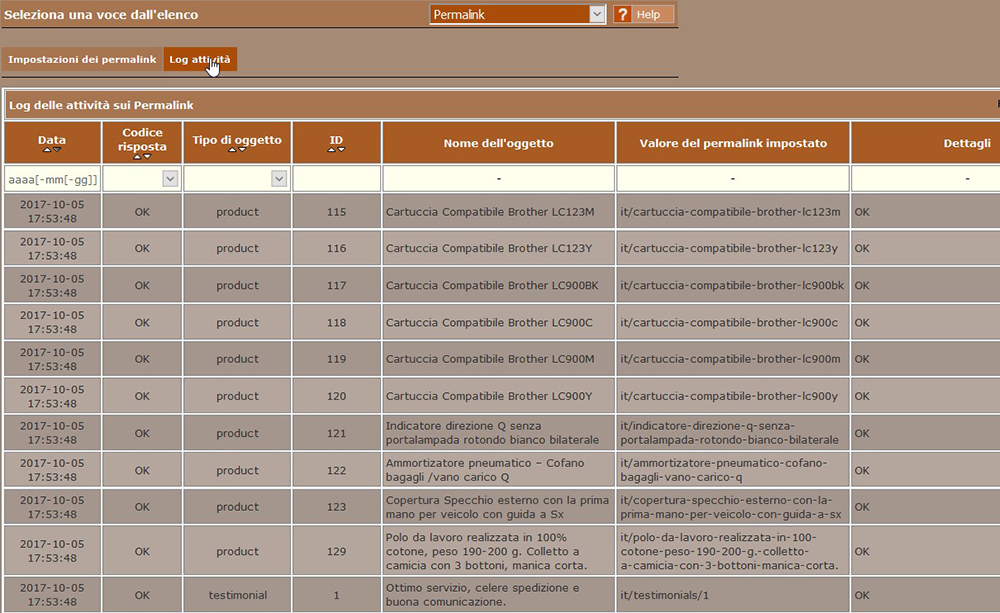Switch to Impostazioni dei permalink tab

click(x=82, y=59)
